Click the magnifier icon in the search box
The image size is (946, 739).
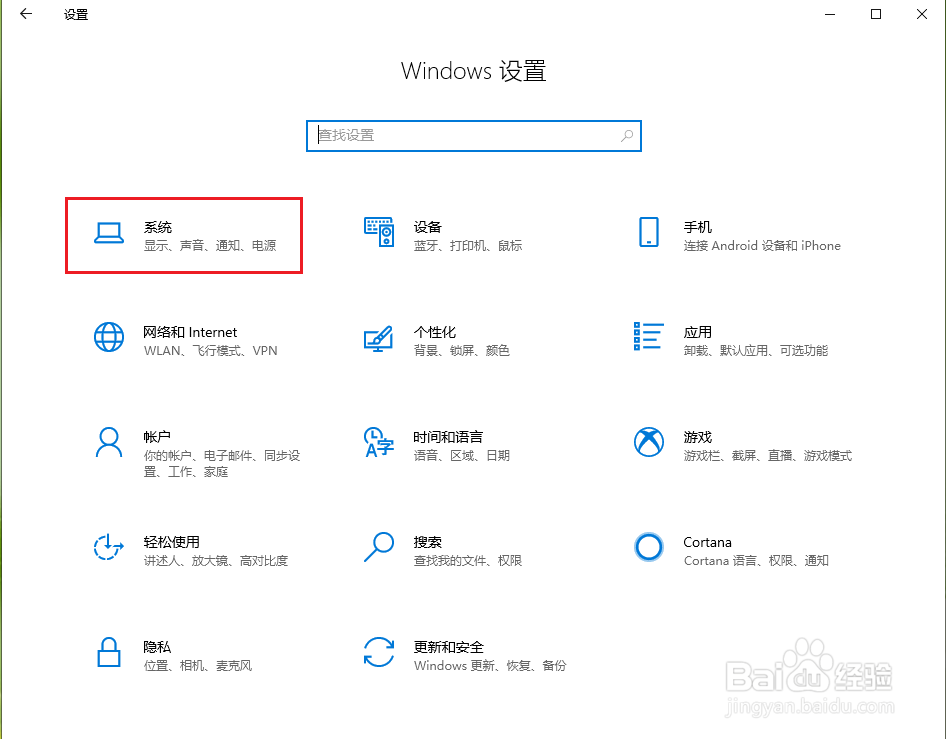click(x=627, y=135)
